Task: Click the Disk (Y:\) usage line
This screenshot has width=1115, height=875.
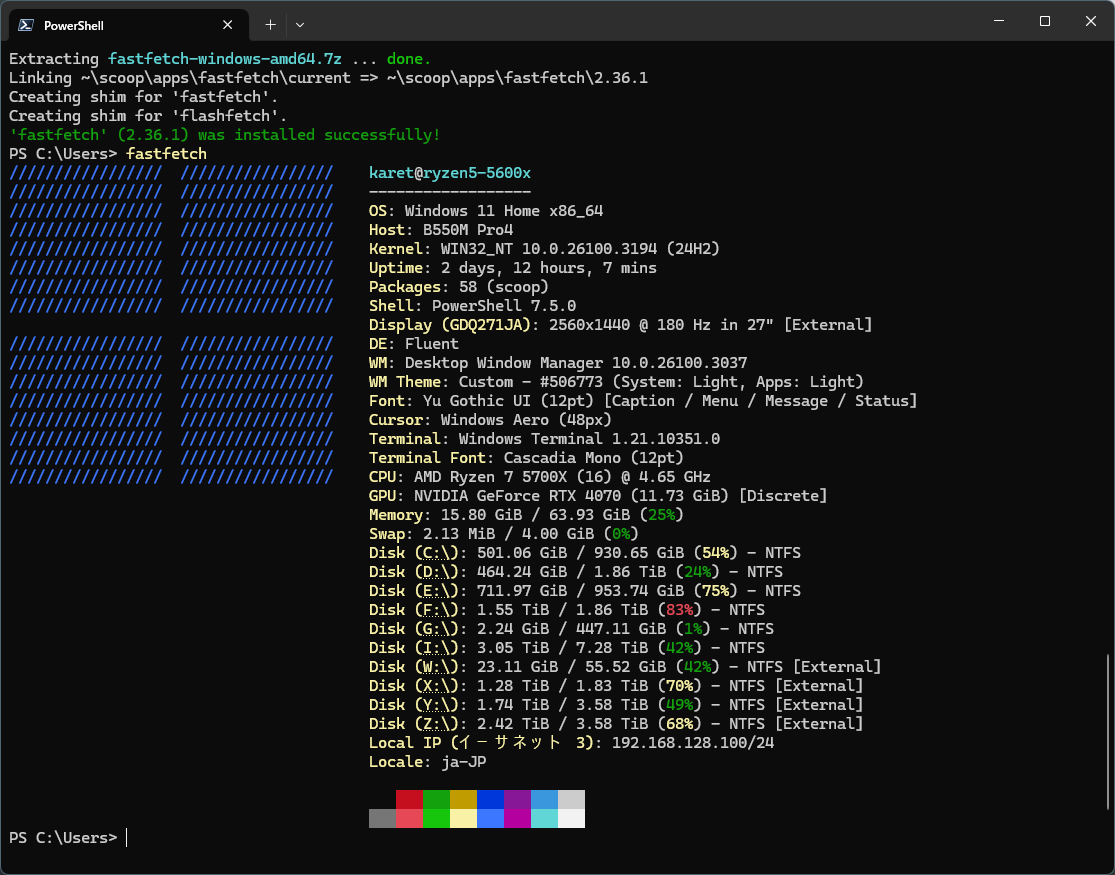Action: (x=616, y=705)
